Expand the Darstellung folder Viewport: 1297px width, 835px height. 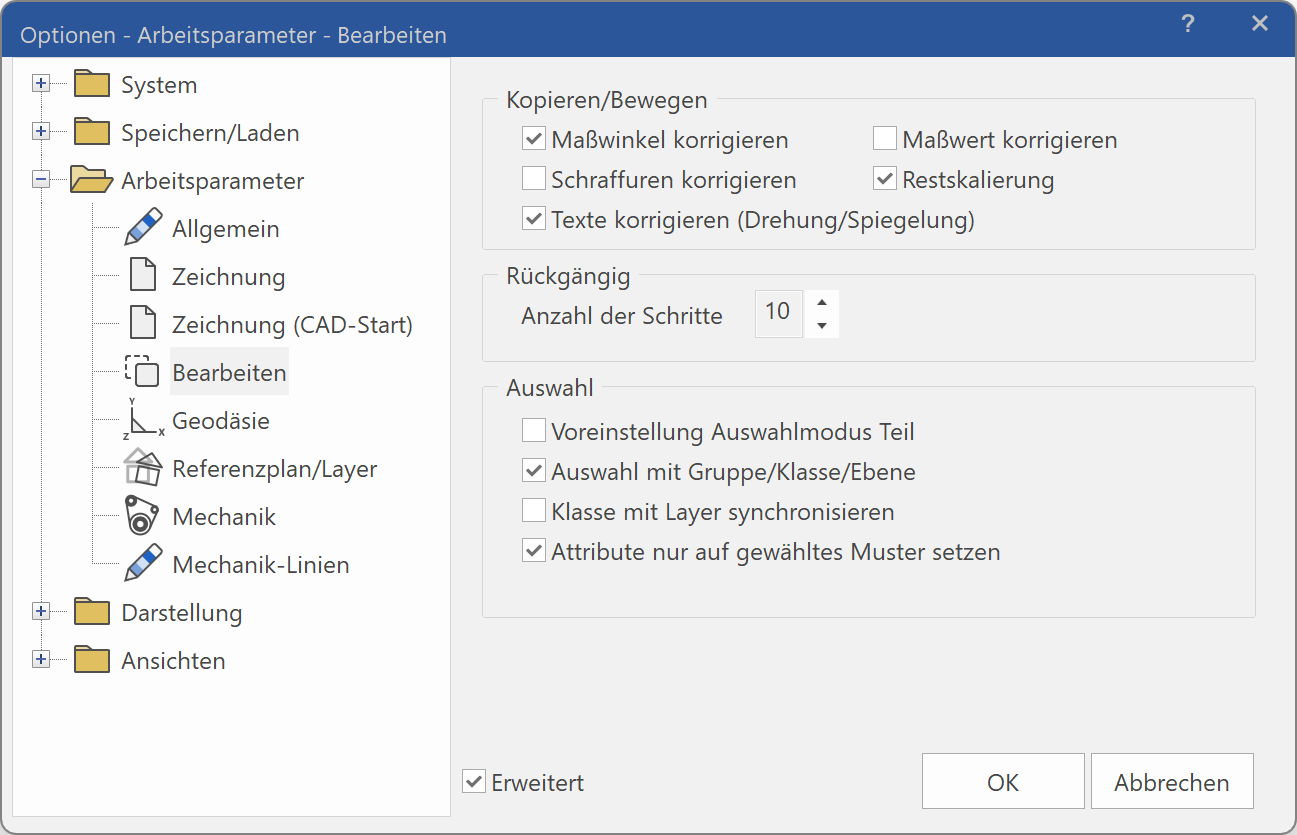tap(41, 612)
